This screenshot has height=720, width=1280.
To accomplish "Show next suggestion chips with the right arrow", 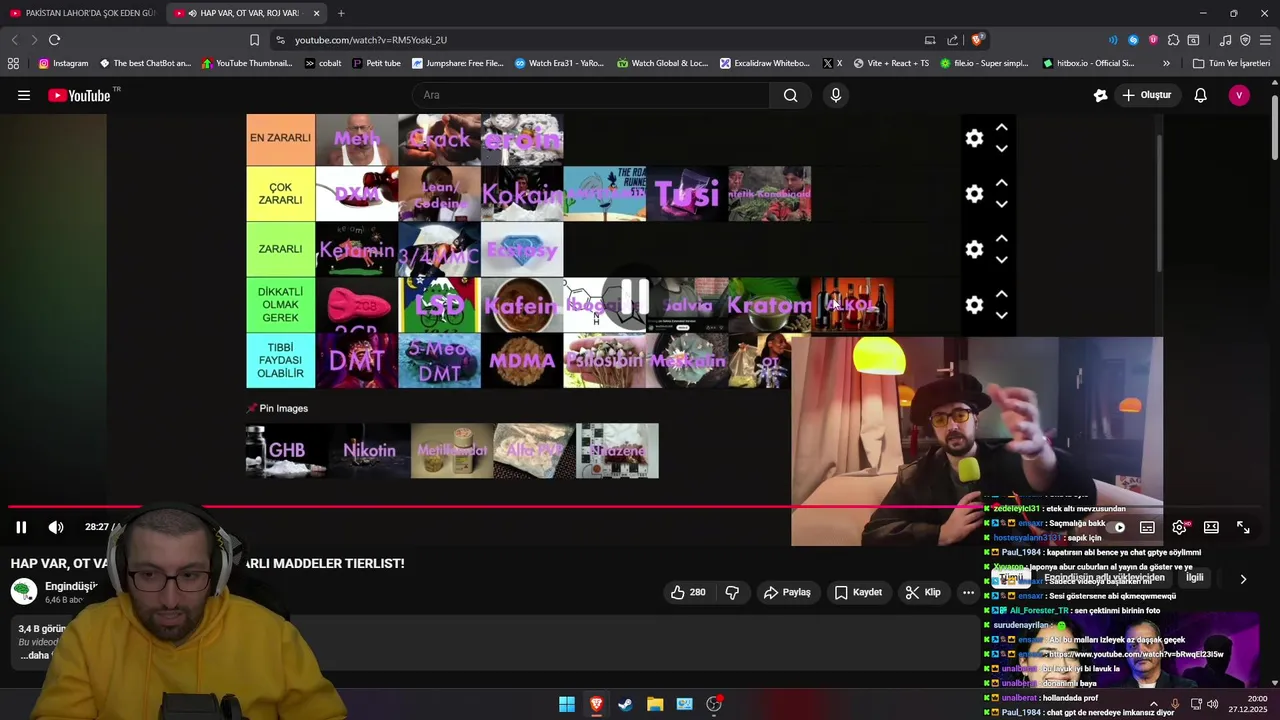I will 1243,579.
